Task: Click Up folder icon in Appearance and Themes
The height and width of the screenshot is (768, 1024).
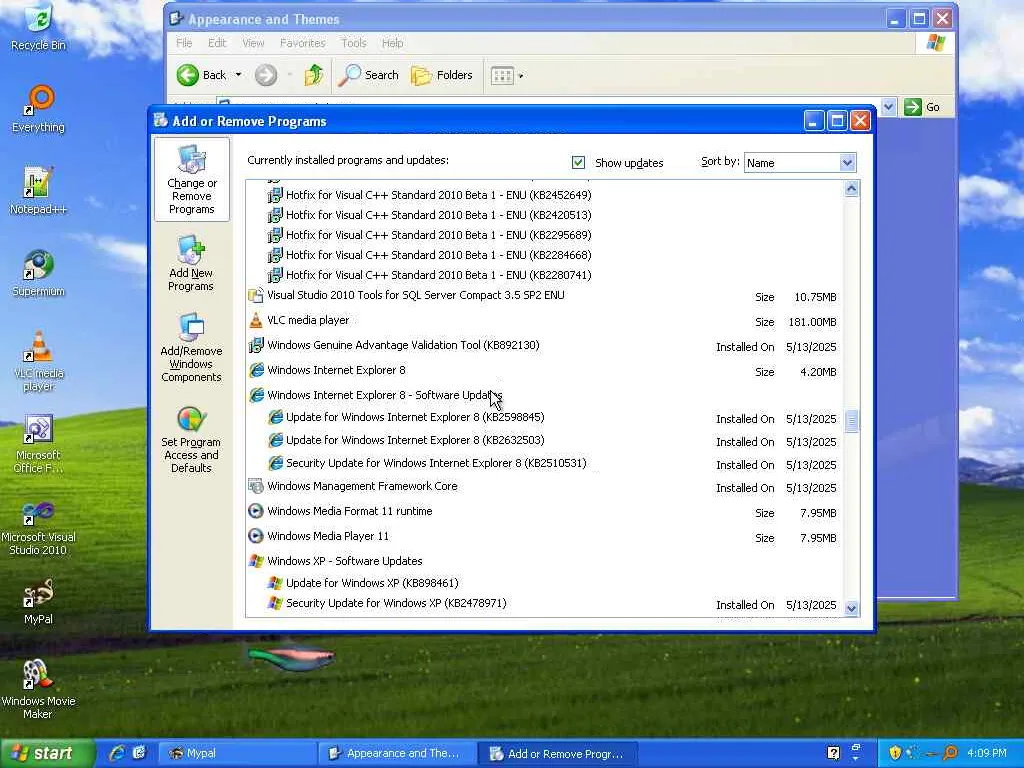Action: click(314, 75)
